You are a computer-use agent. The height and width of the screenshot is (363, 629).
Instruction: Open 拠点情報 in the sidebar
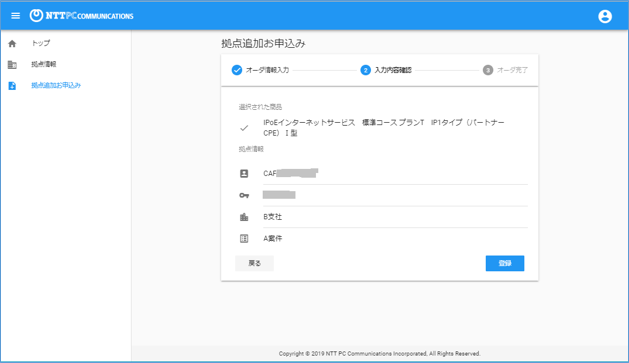coord(44,64)
